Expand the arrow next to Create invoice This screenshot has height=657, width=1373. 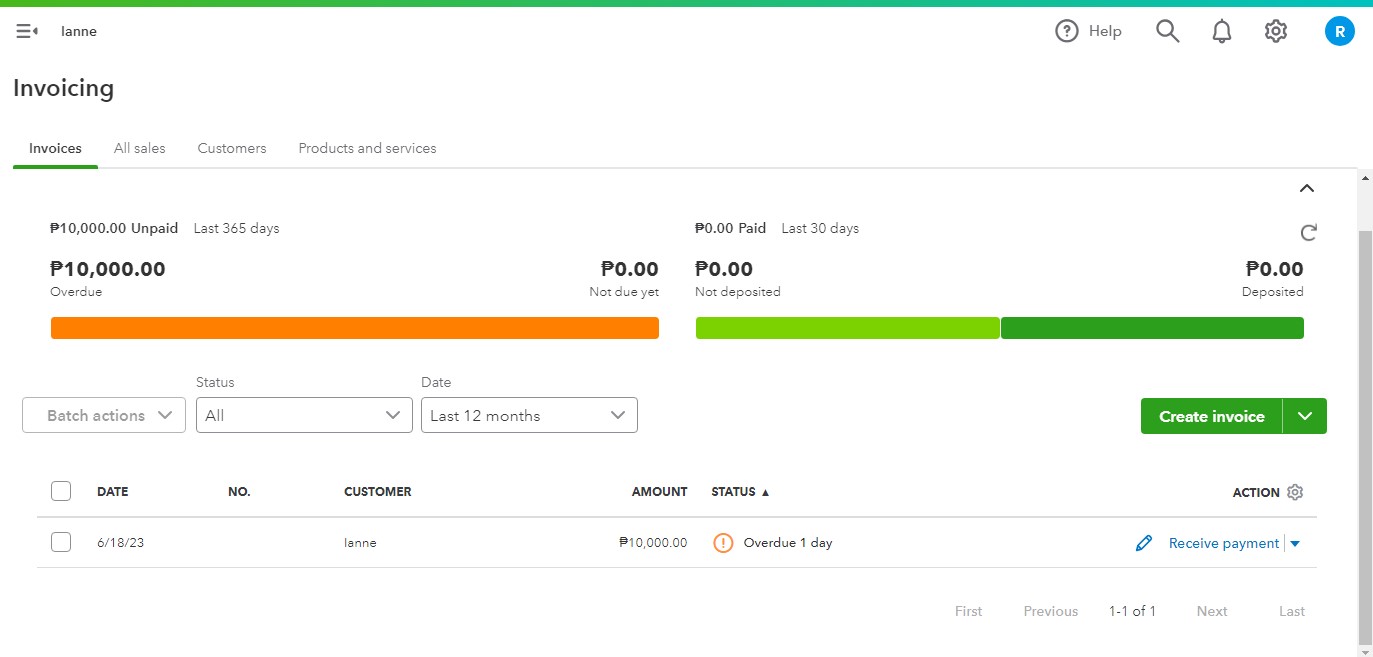coord(1304,416)
